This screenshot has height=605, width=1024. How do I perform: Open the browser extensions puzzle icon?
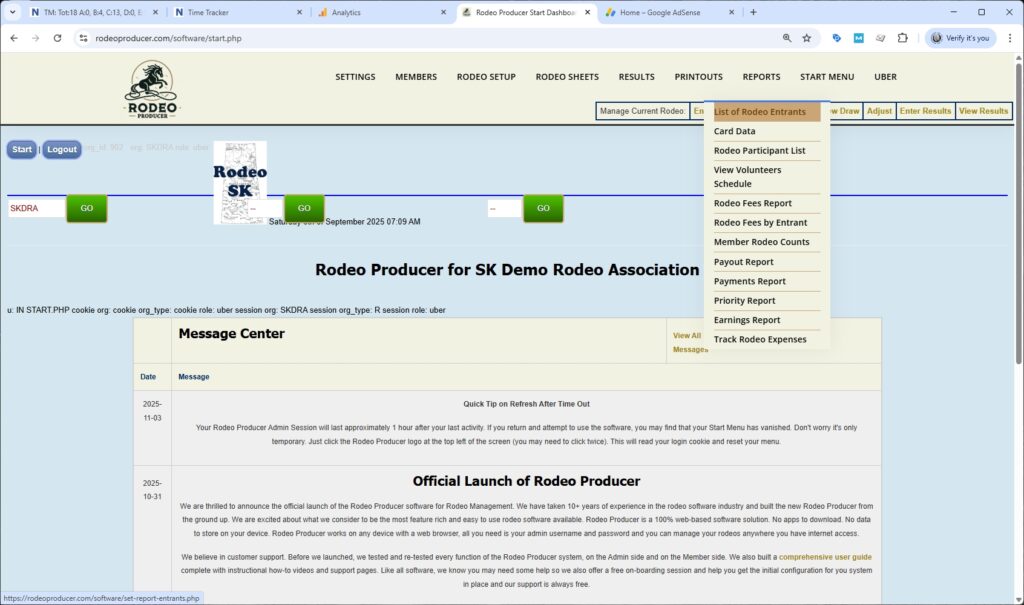pyautogui.click(x=903, y=37)
